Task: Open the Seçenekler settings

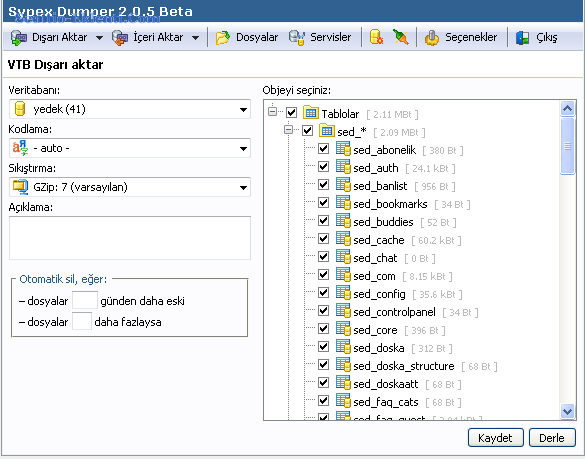Action: tap(471, 37)
